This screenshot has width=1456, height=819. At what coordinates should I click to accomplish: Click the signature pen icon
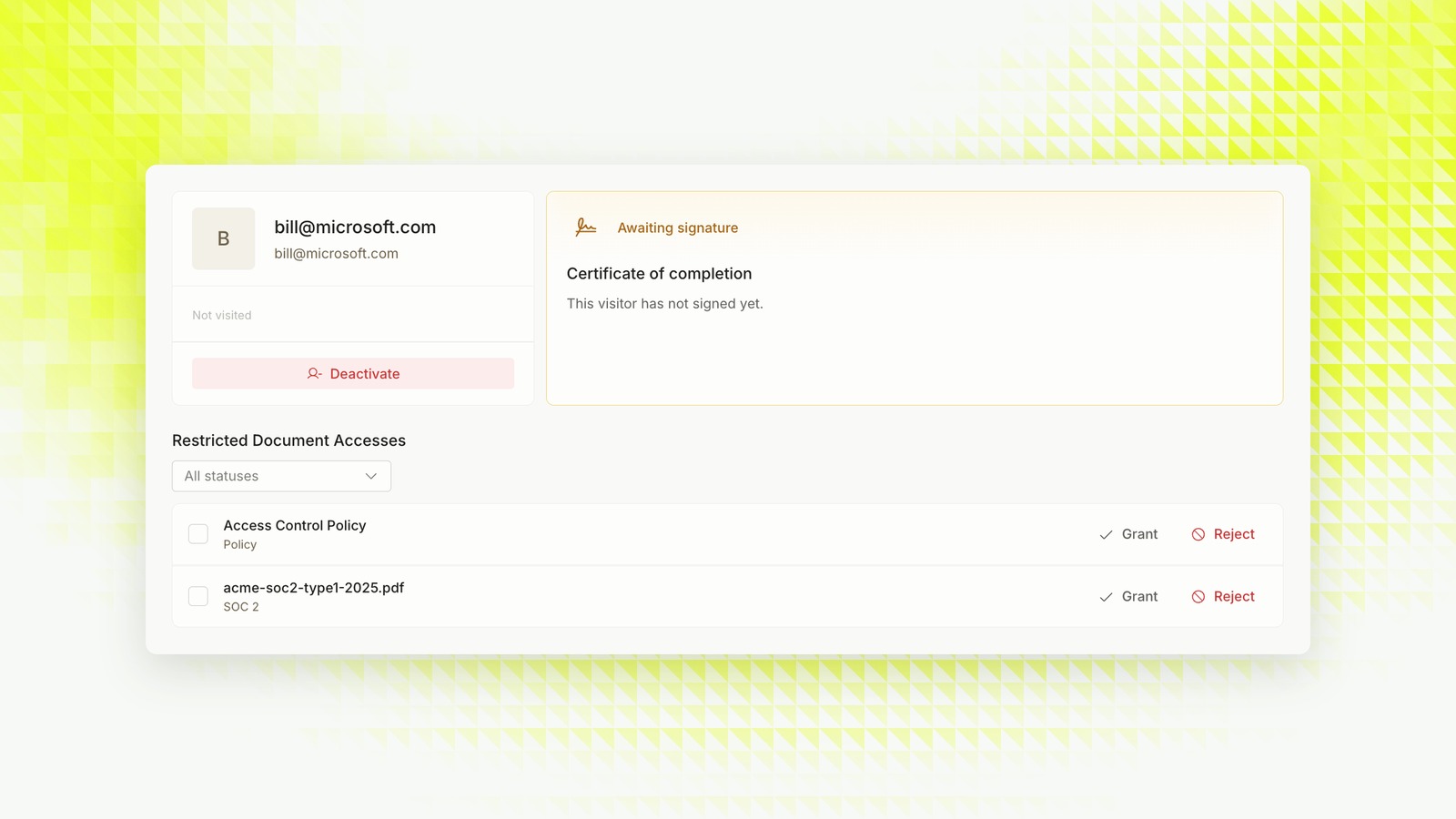pyautogui.click(x=585, y=227)
